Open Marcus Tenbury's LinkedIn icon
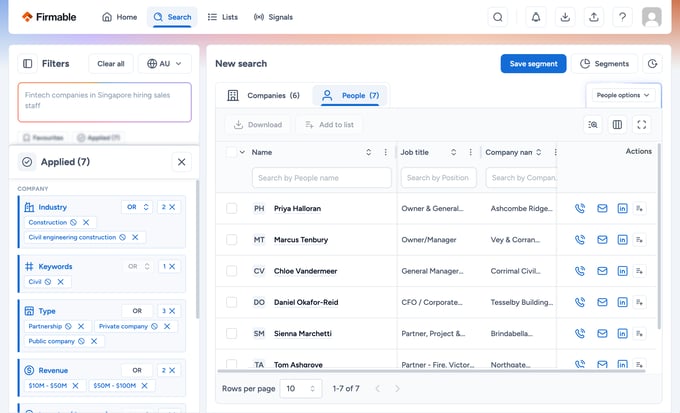680x413 pixels. pyautogui.click(x=622, y=240)
